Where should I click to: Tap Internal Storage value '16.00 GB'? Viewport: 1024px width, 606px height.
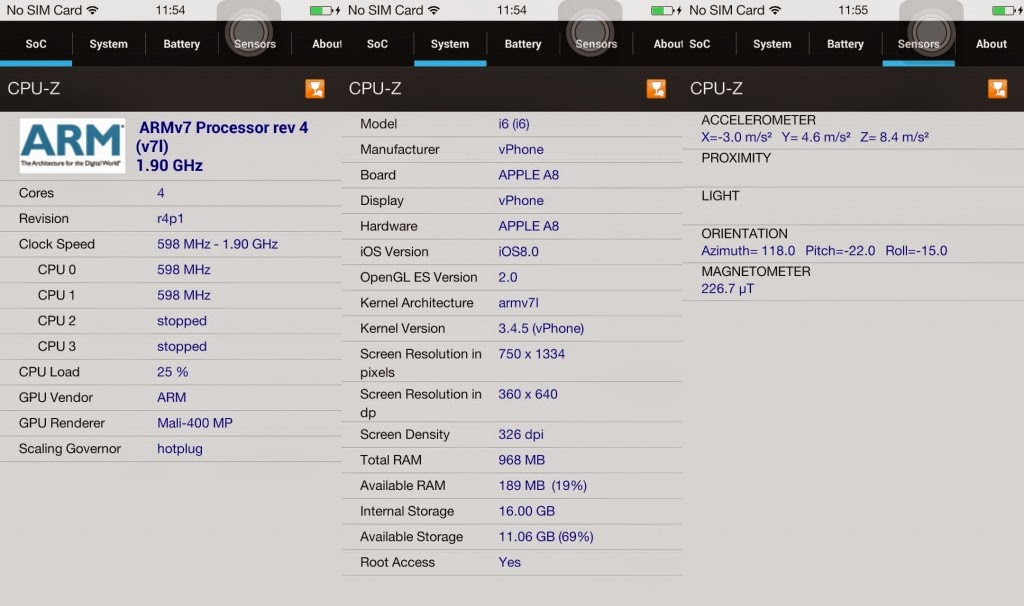click(526, 511)
